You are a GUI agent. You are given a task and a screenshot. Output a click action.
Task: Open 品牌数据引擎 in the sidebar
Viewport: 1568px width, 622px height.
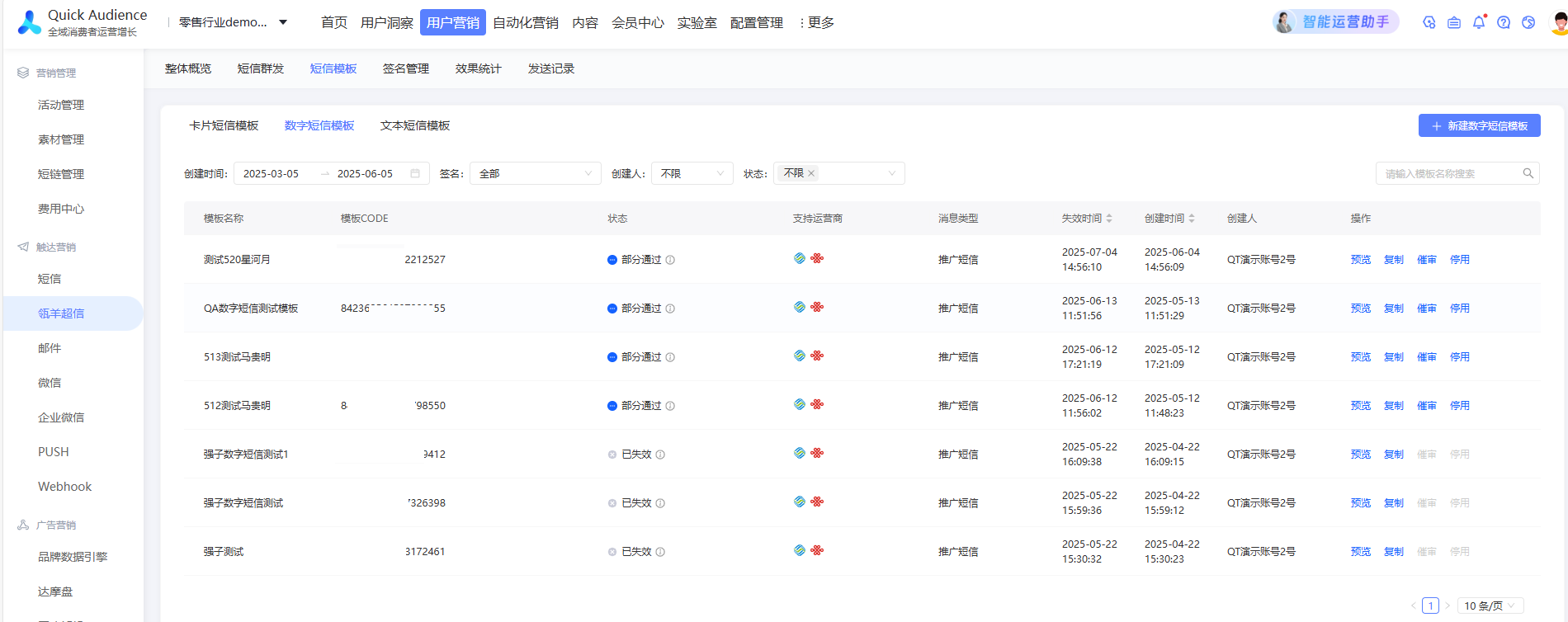pyautogui.click(x=73, y=557)
